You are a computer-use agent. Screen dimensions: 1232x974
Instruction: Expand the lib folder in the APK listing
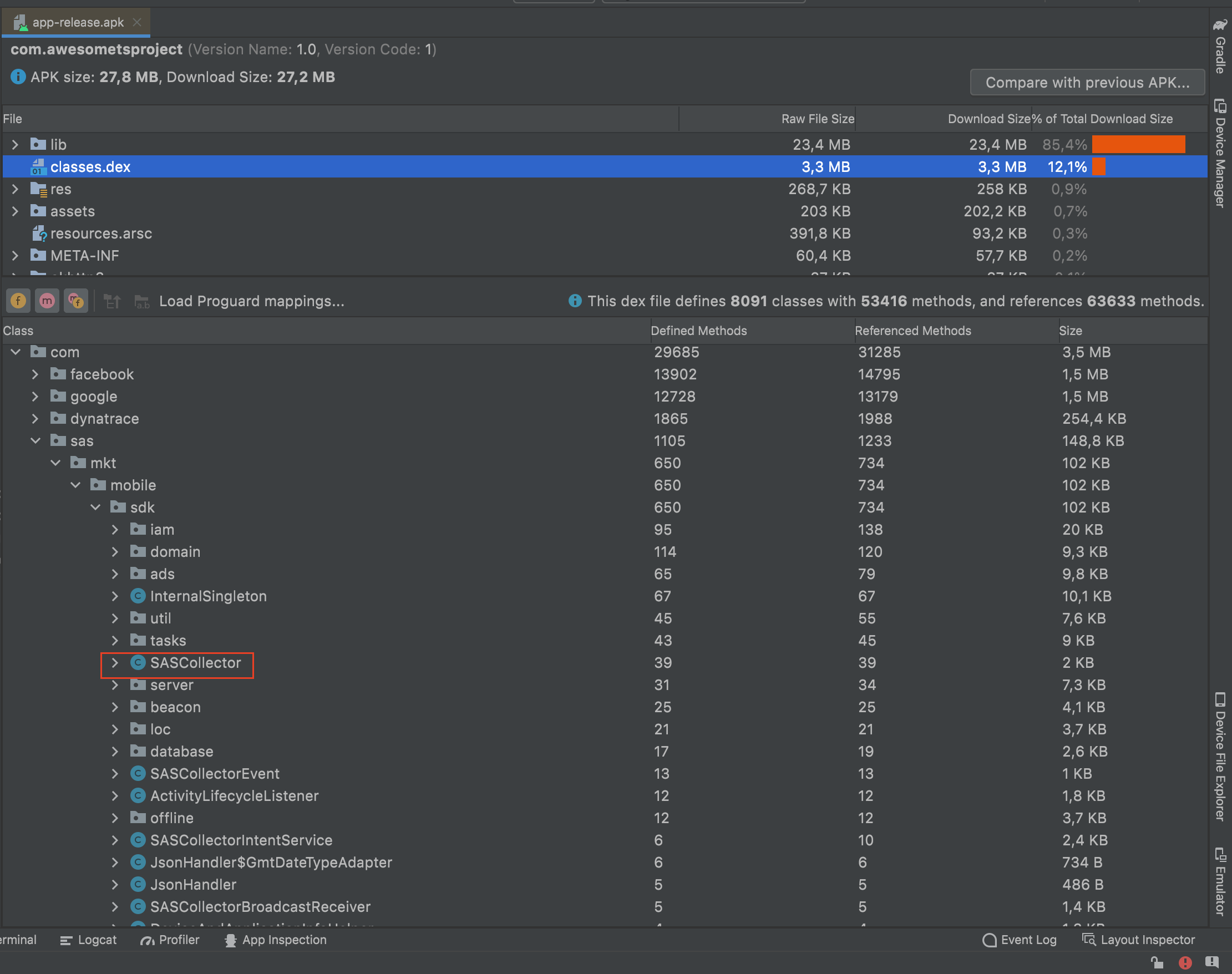click(16, 144)
